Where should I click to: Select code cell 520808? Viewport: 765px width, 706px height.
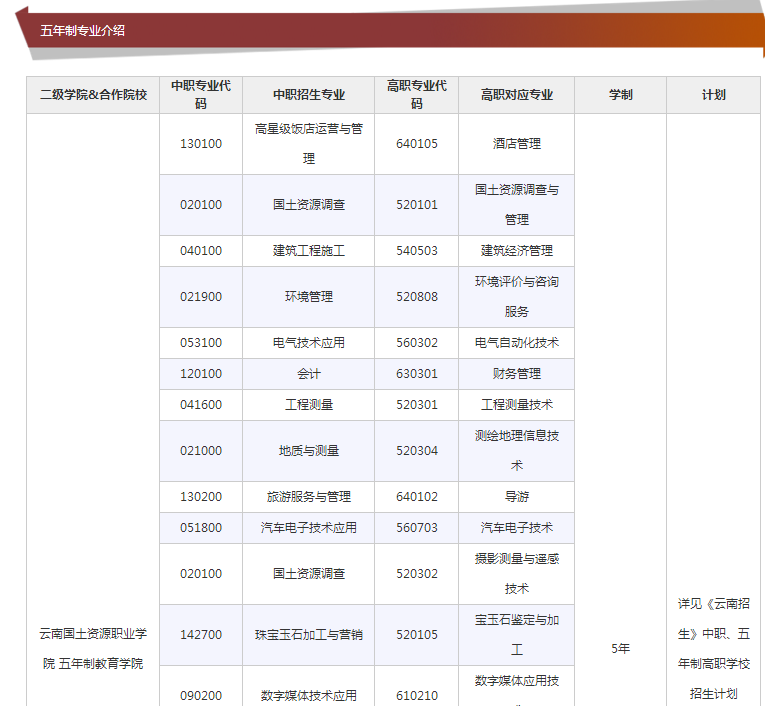coord(417,297)
